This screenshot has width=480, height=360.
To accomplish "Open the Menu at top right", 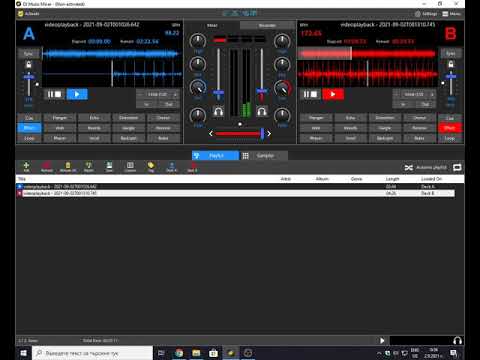I will [x=452, y=14].
